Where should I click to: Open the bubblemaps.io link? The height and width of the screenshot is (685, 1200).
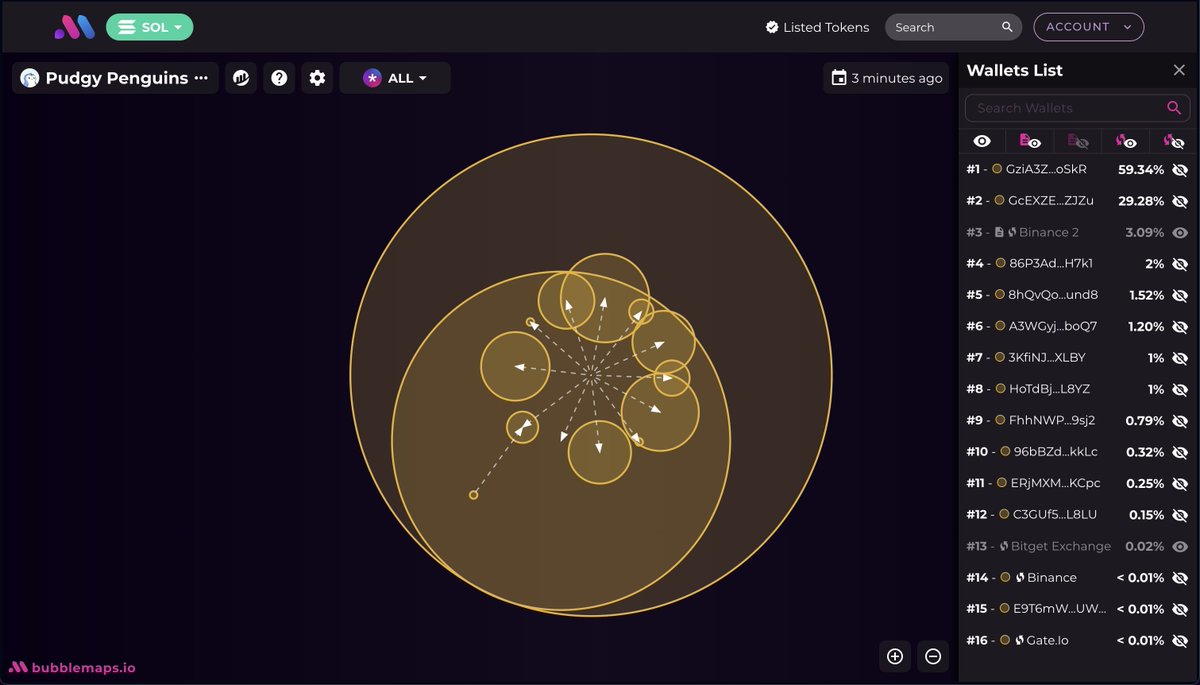click(x=72, y=667)
